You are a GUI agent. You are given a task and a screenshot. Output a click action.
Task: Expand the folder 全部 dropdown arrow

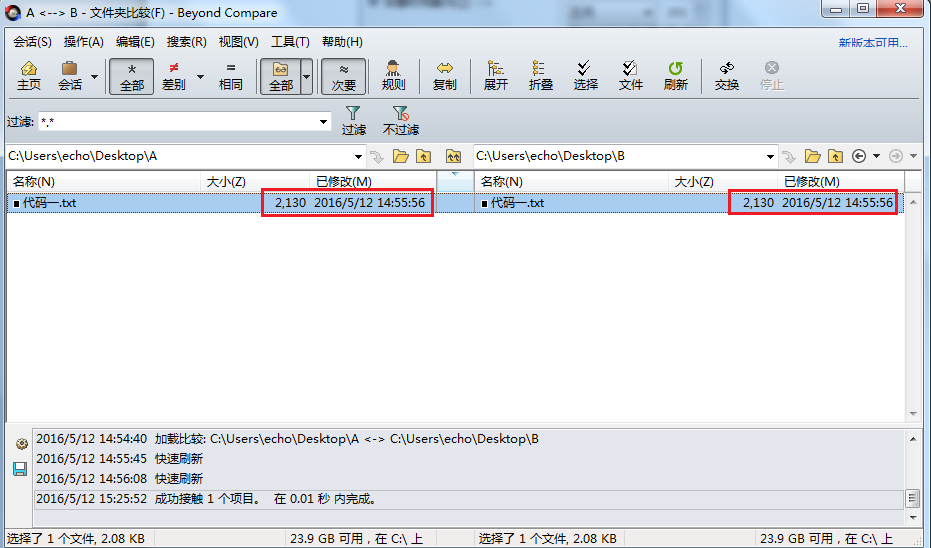point(306,77)
